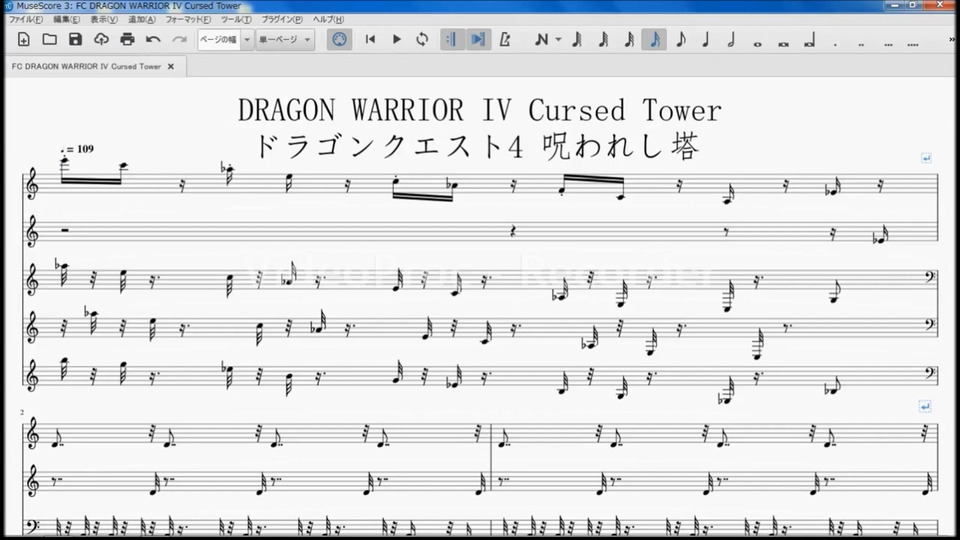The height and width of the screenshot is (540, 960).
Task: Redo the last undone action
Action: click(x=179, y=40)
